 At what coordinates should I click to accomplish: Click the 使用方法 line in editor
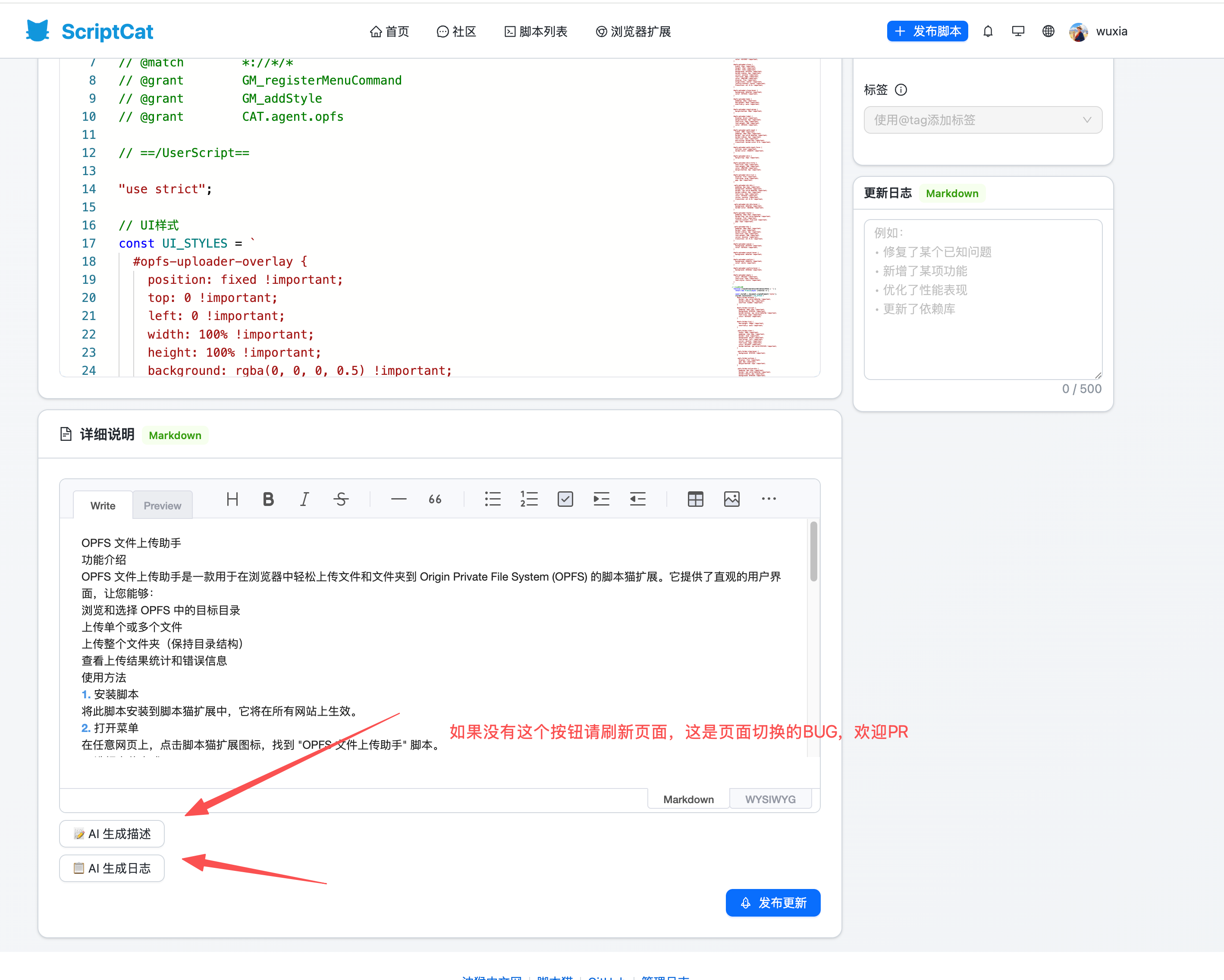(x=104, y=677)
